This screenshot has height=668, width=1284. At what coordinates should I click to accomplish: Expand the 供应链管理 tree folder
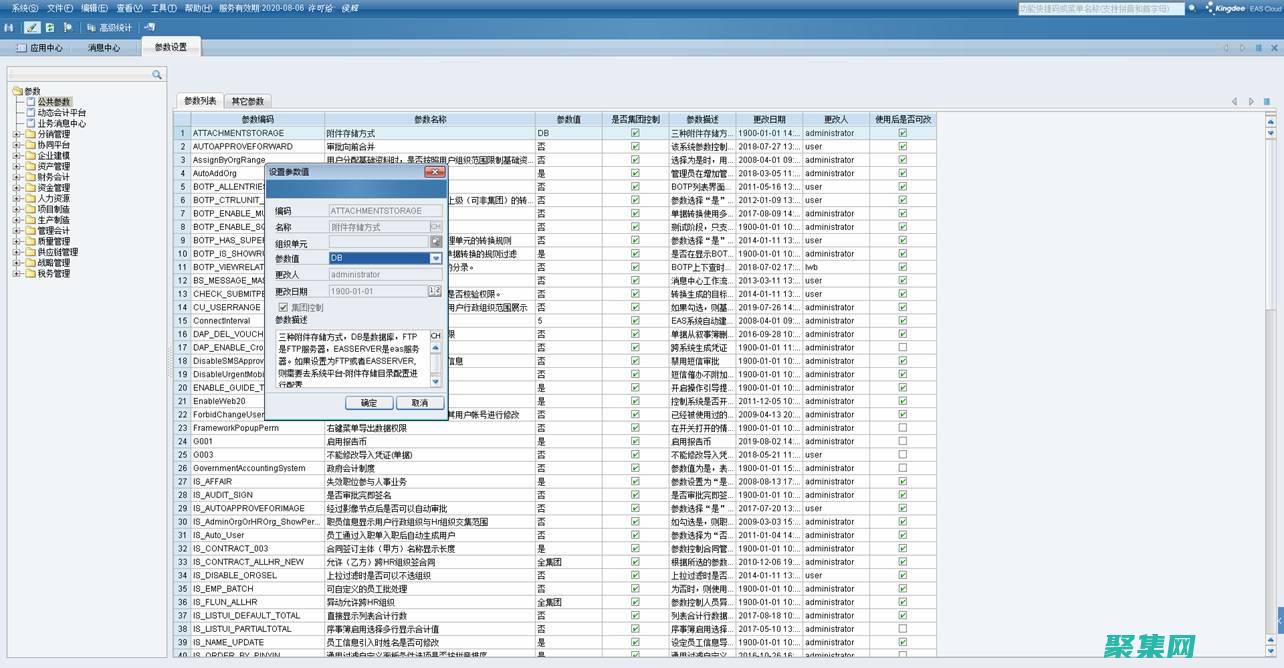point(16,252)
